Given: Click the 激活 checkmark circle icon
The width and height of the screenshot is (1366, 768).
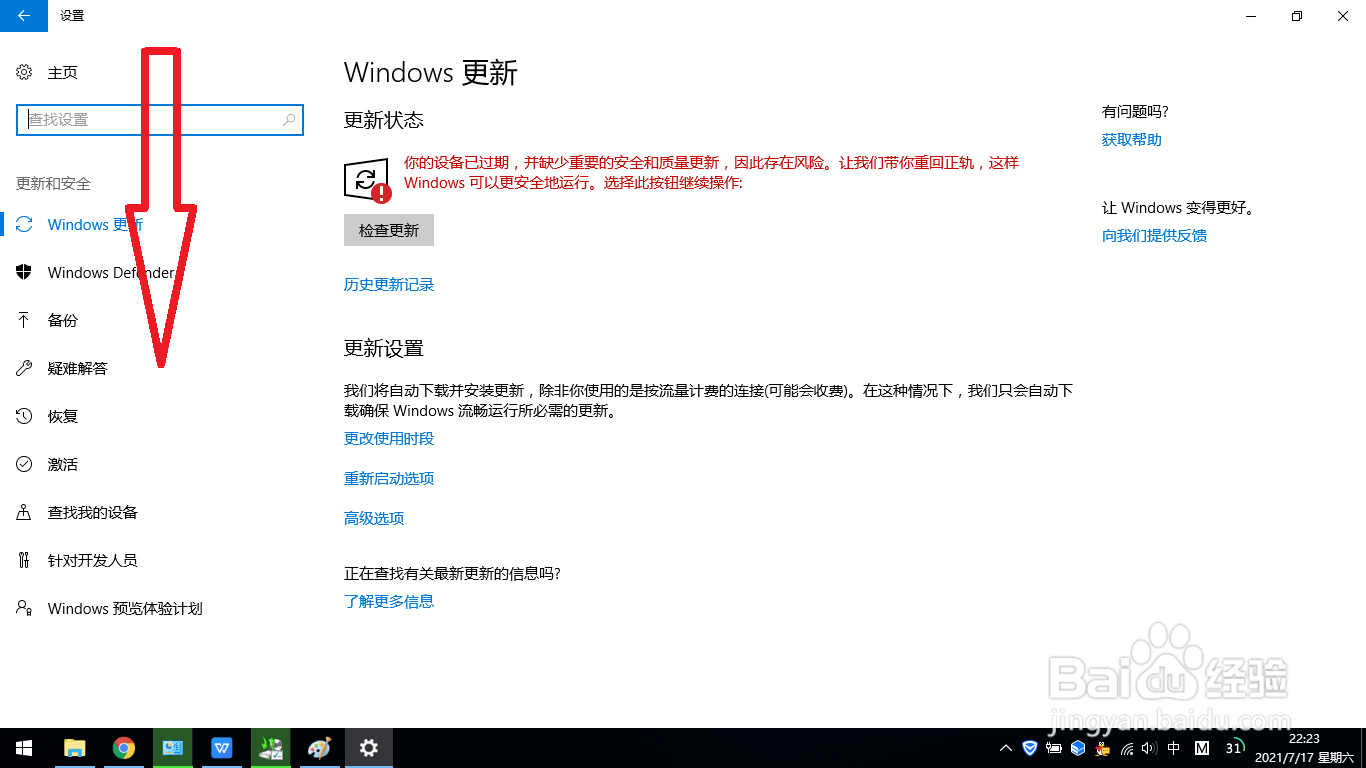Looking at the screenshot, I should [x=25, y=464].
